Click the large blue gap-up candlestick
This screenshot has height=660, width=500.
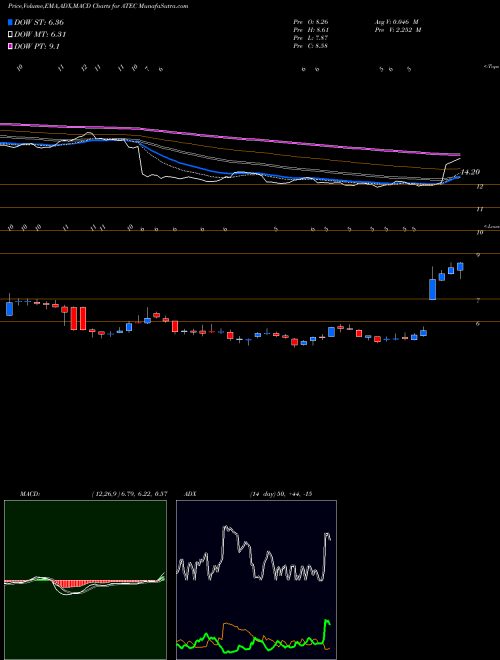[432, 289]
